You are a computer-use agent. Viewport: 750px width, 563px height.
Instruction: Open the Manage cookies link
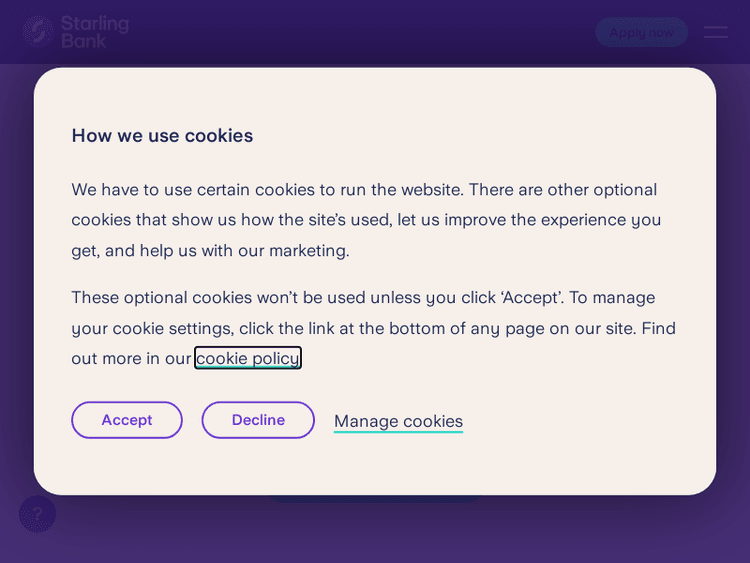[398, 421]
